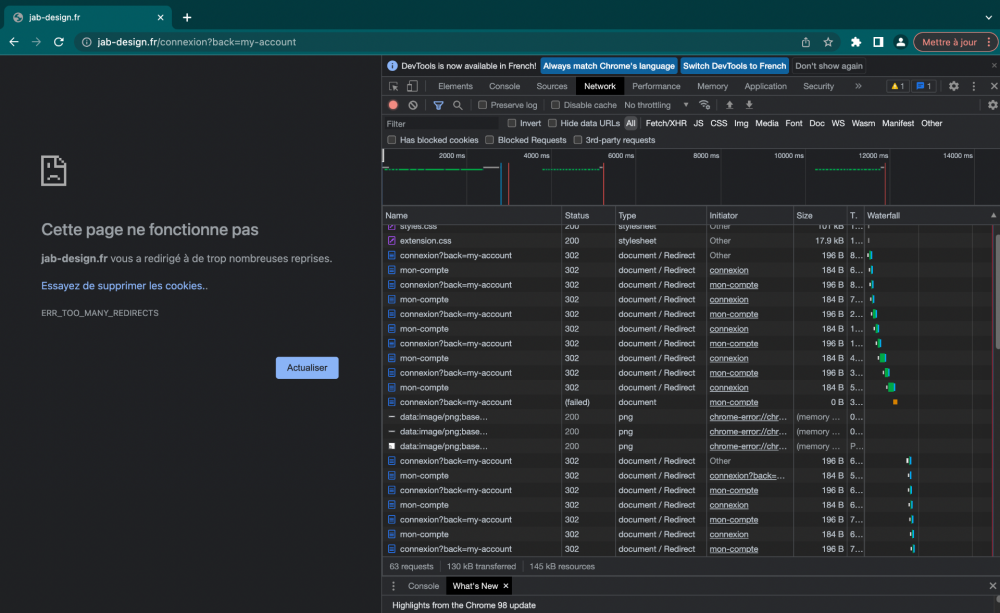Clear the network log
The width and height of the screenshot is (1000, 613).
point(413,105)
